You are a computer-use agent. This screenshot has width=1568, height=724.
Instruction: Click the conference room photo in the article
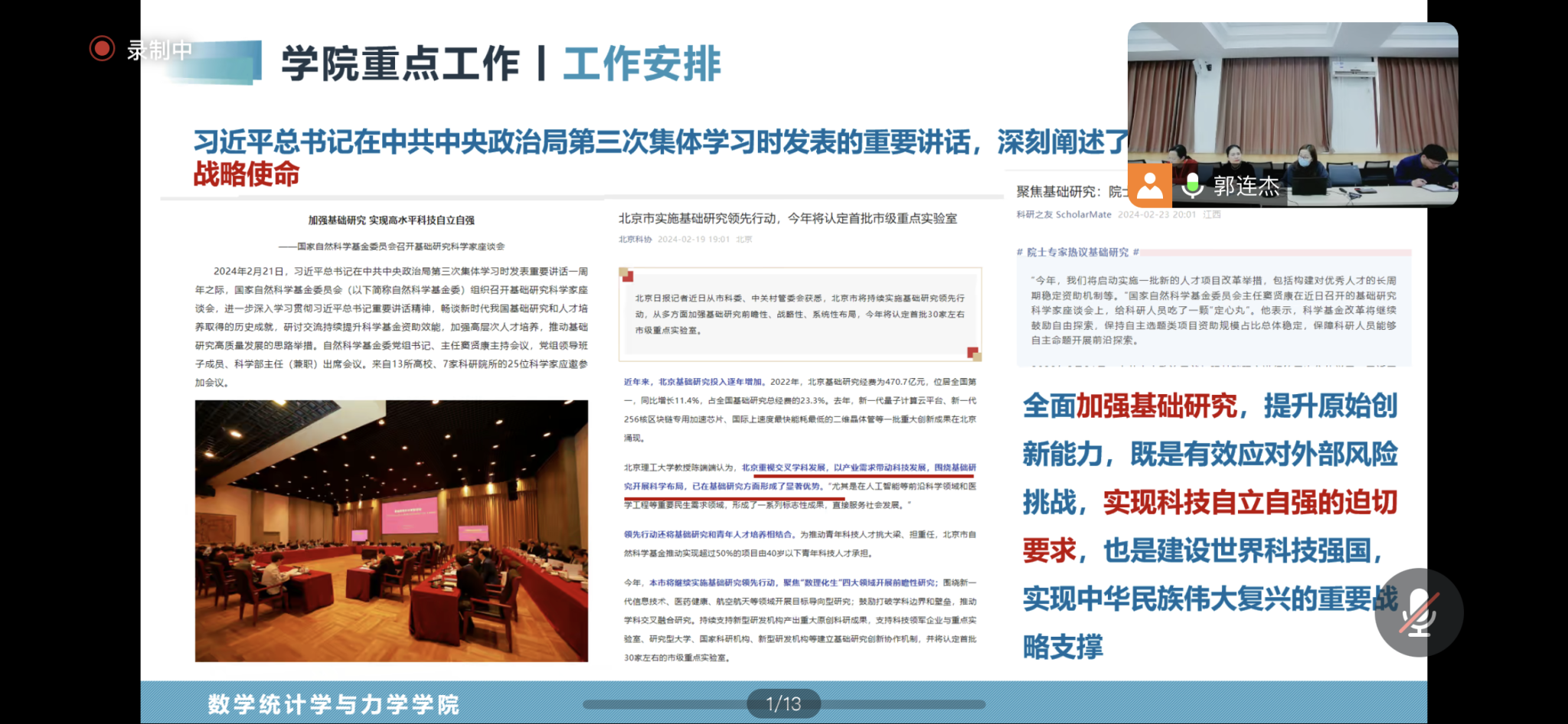click(x=391, y=530)
